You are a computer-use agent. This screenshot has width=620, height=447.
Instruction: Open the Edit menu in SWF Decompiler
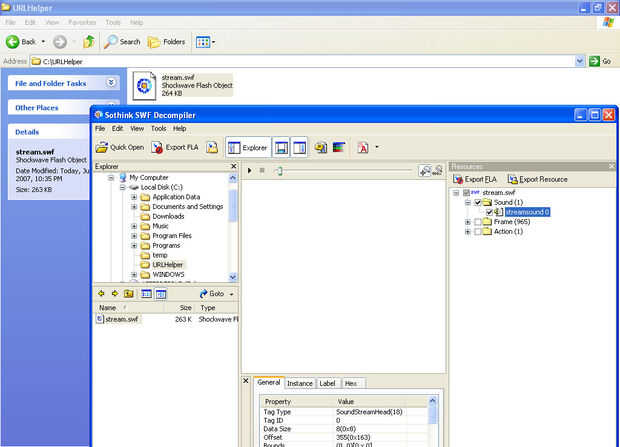117,129
